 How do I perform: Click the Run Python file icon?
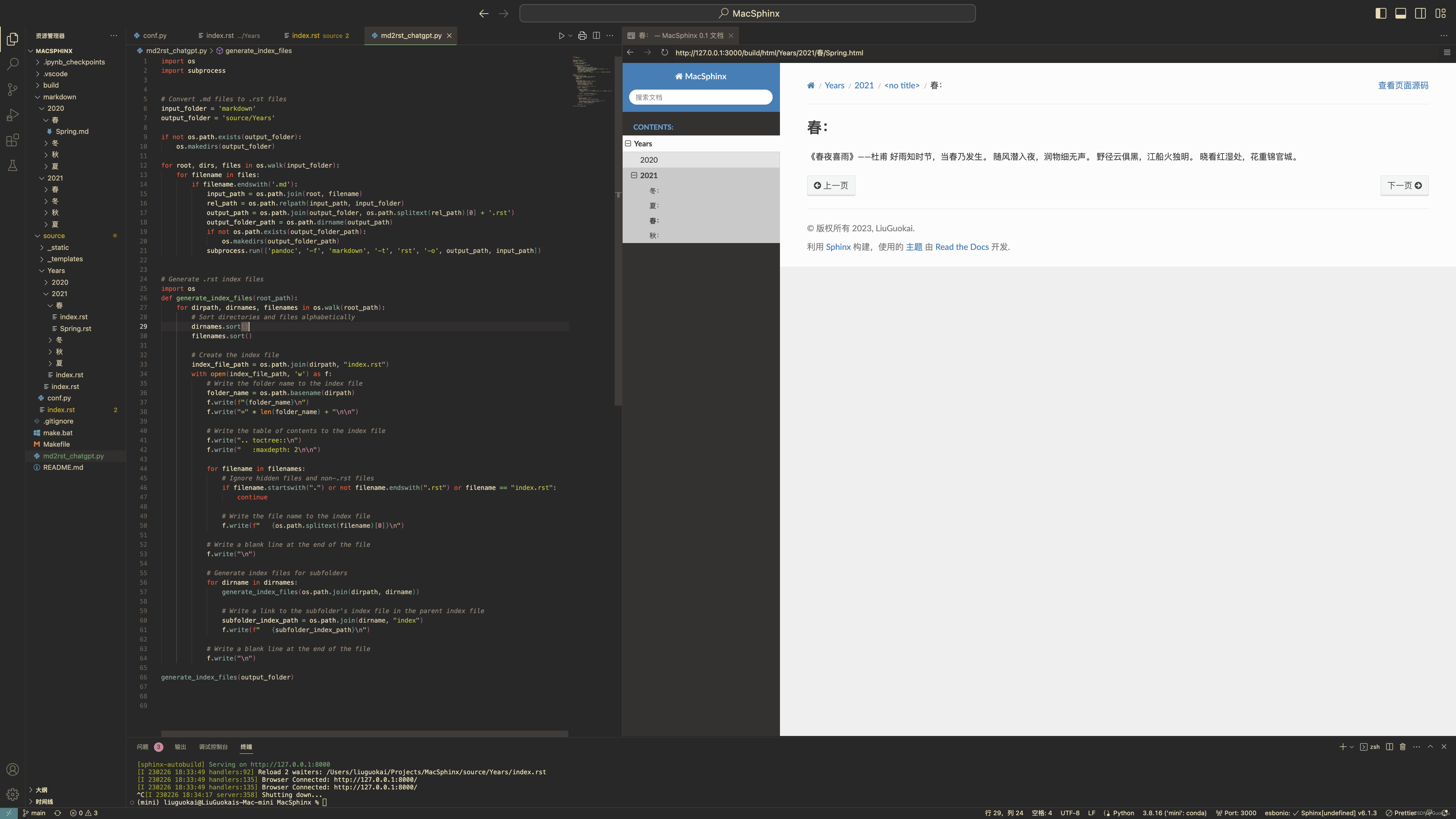pyautogui.click(x=561, y=35)
